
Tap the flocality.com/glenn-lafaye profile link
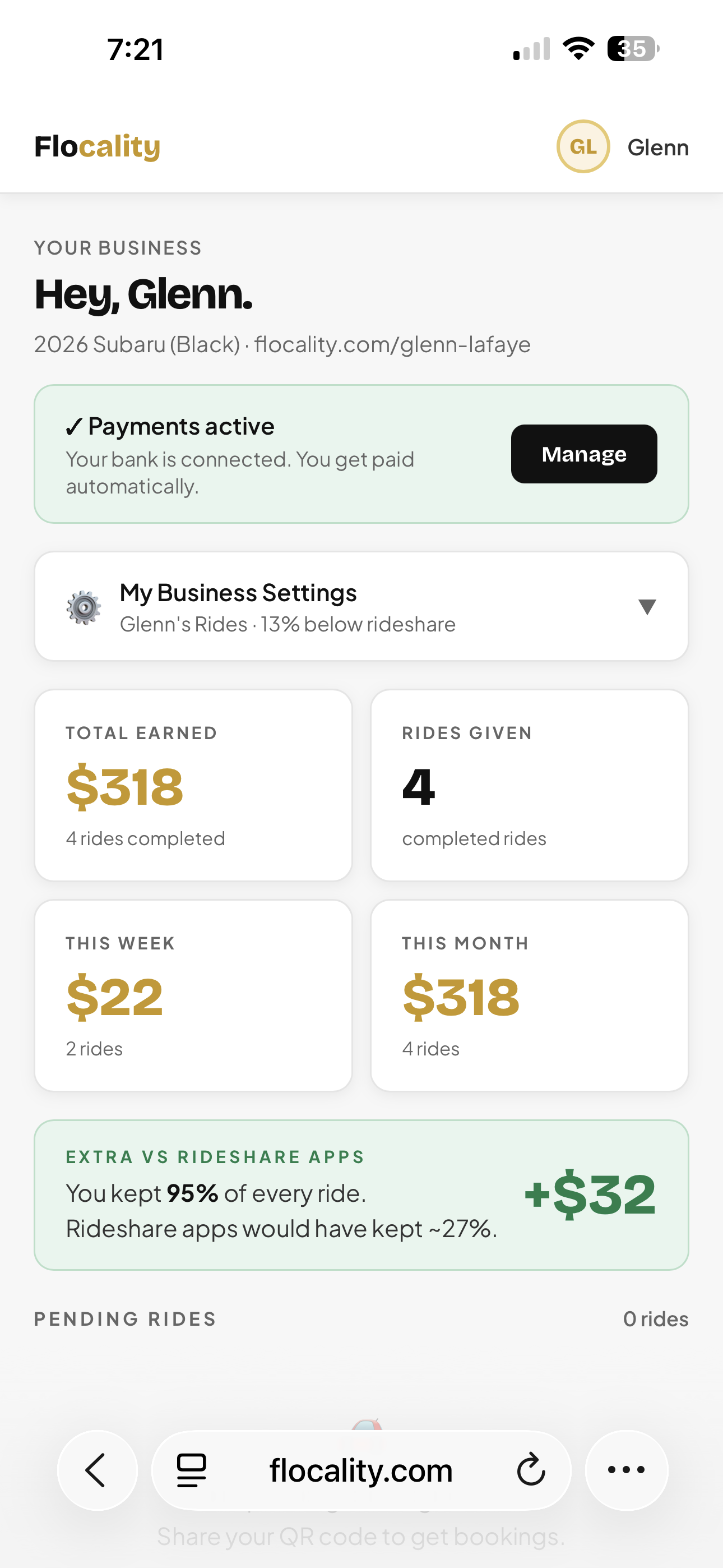click(x=392, y=344)
